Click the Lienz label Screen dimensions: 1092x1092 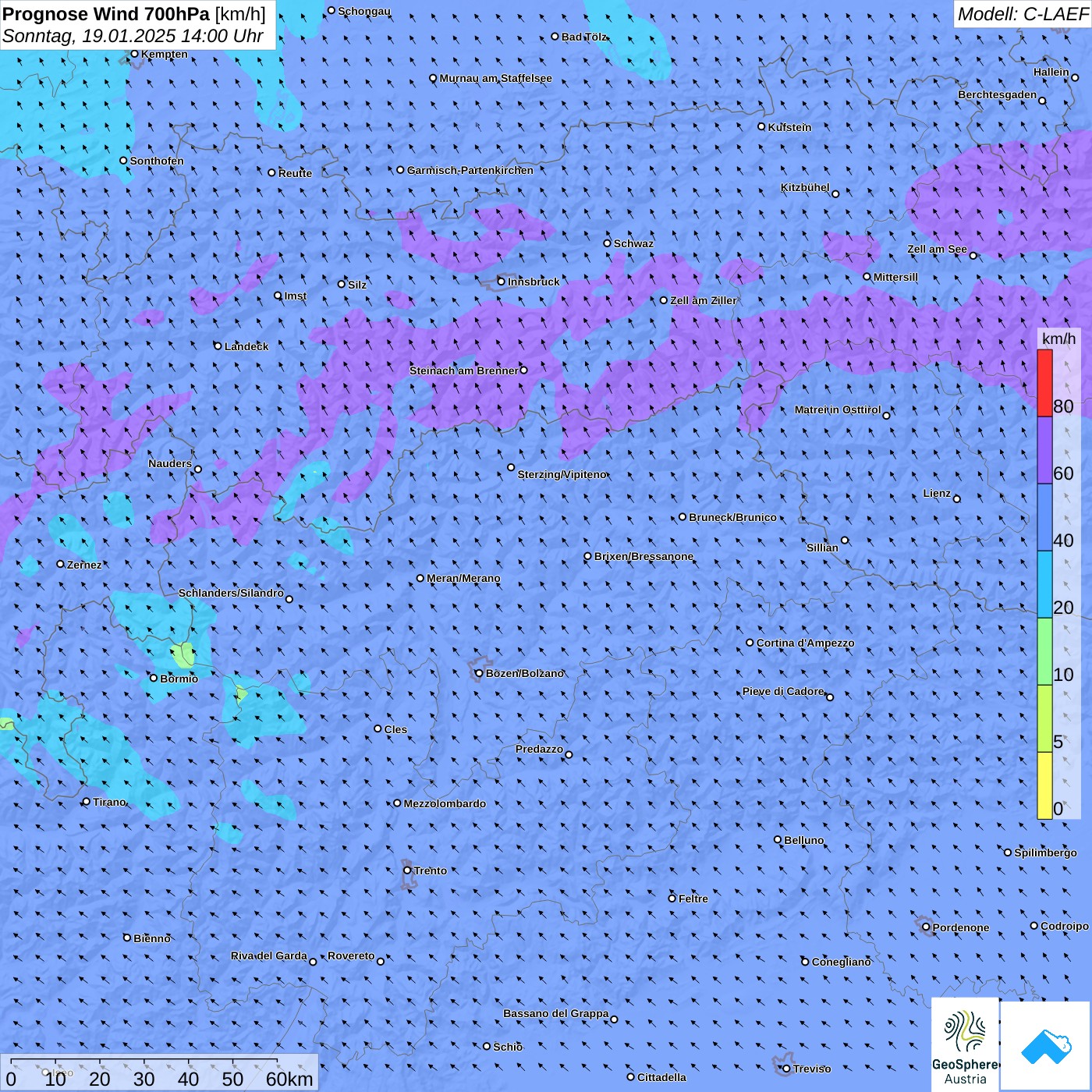[937, 493]
